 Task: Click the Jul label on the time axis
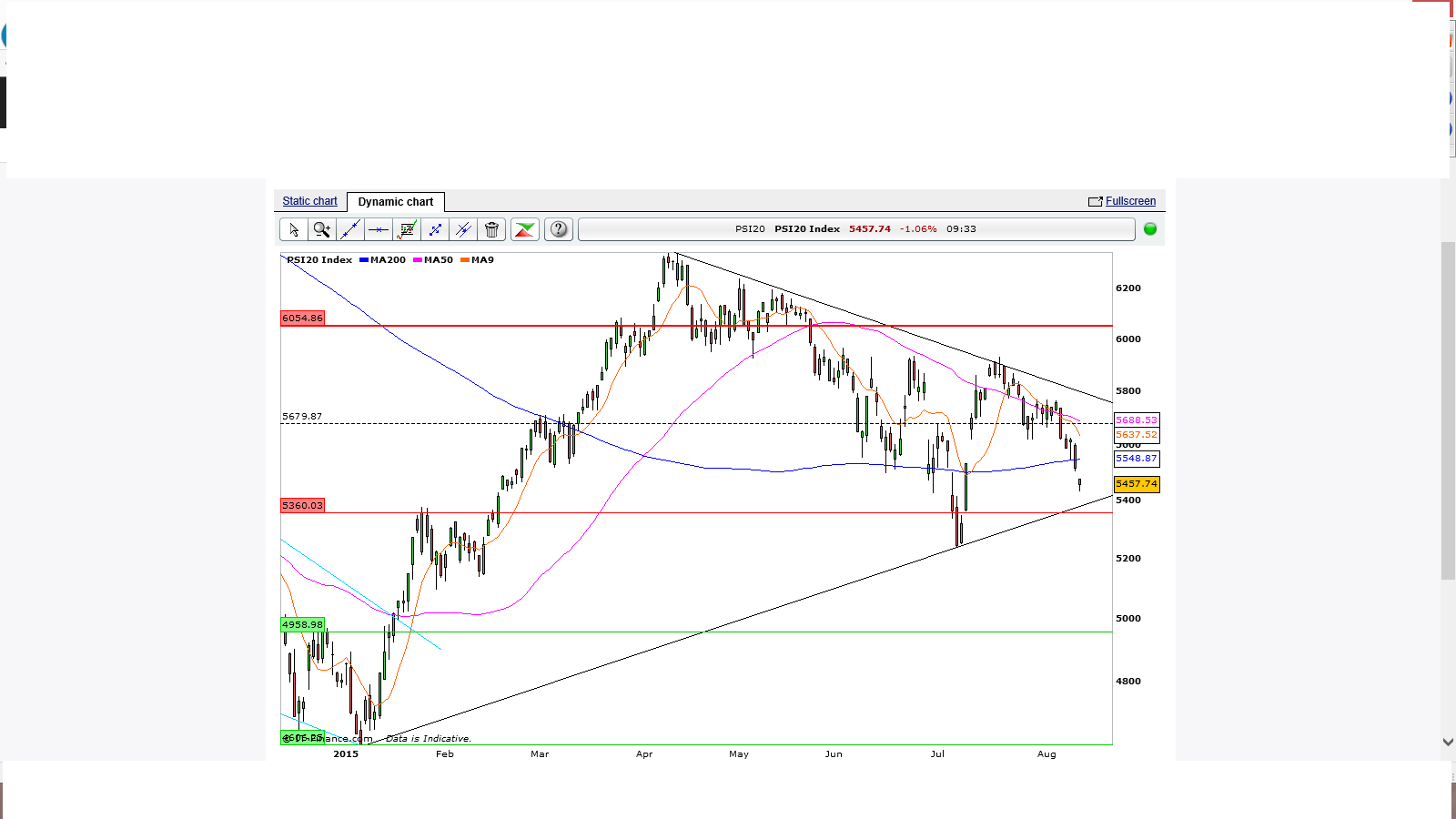point(937,754)
